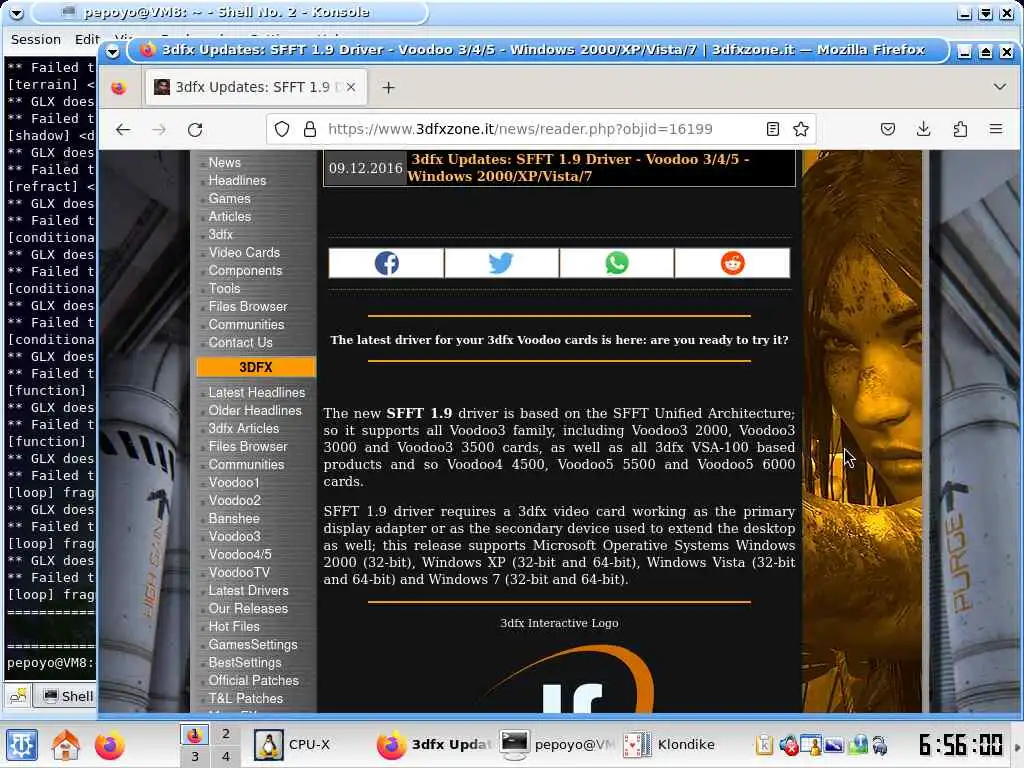Open the panel clock showing 6:56:00
Image resolution: width=1024 pixels, height=768 pixels.
coord(960,744)
